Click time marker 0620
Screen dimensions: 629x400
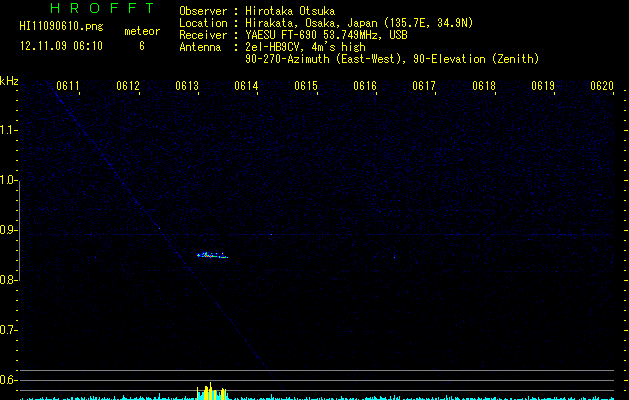click(602, 86)
